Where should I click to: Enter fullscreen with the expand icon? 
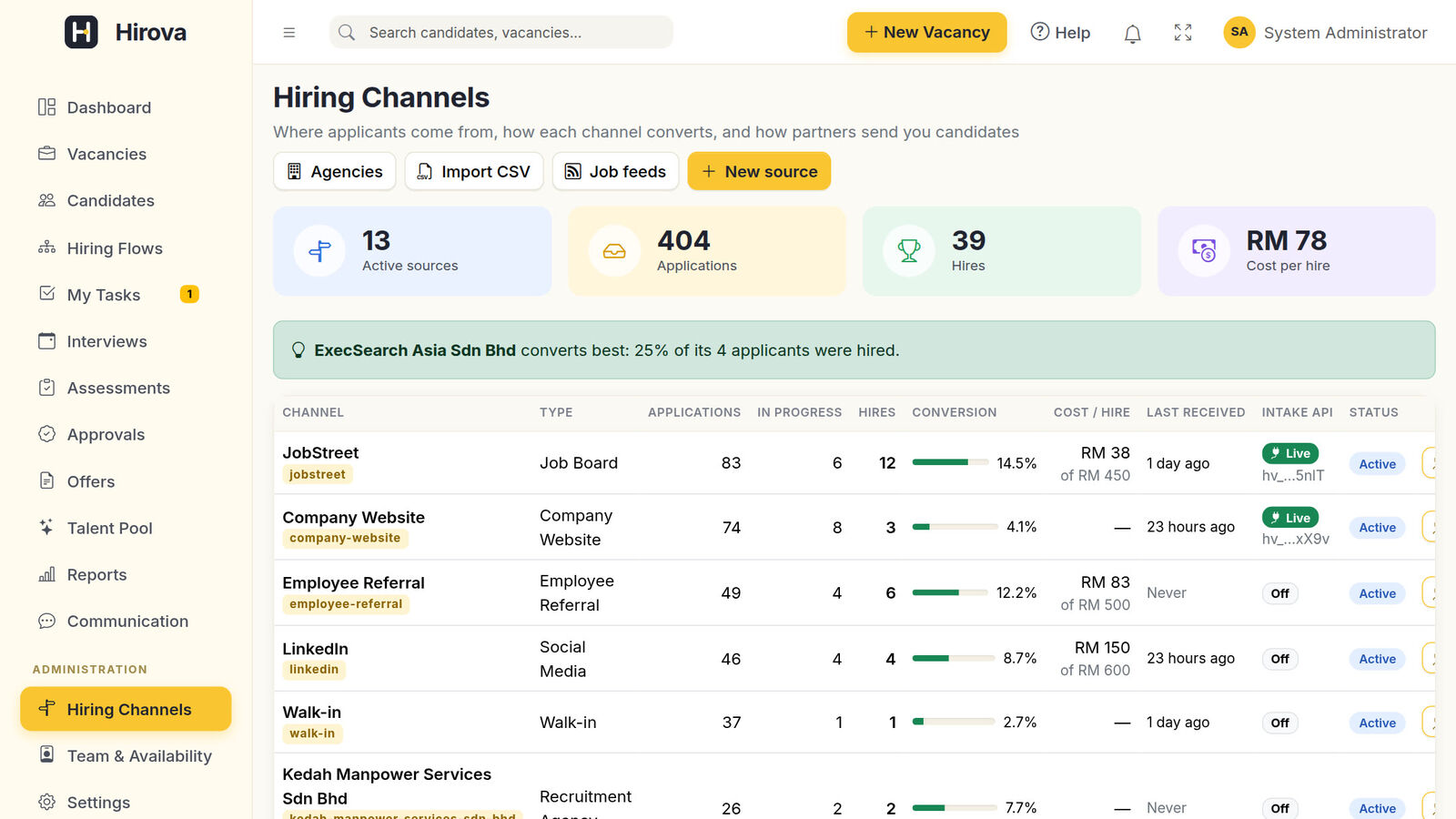point(1183,33)
